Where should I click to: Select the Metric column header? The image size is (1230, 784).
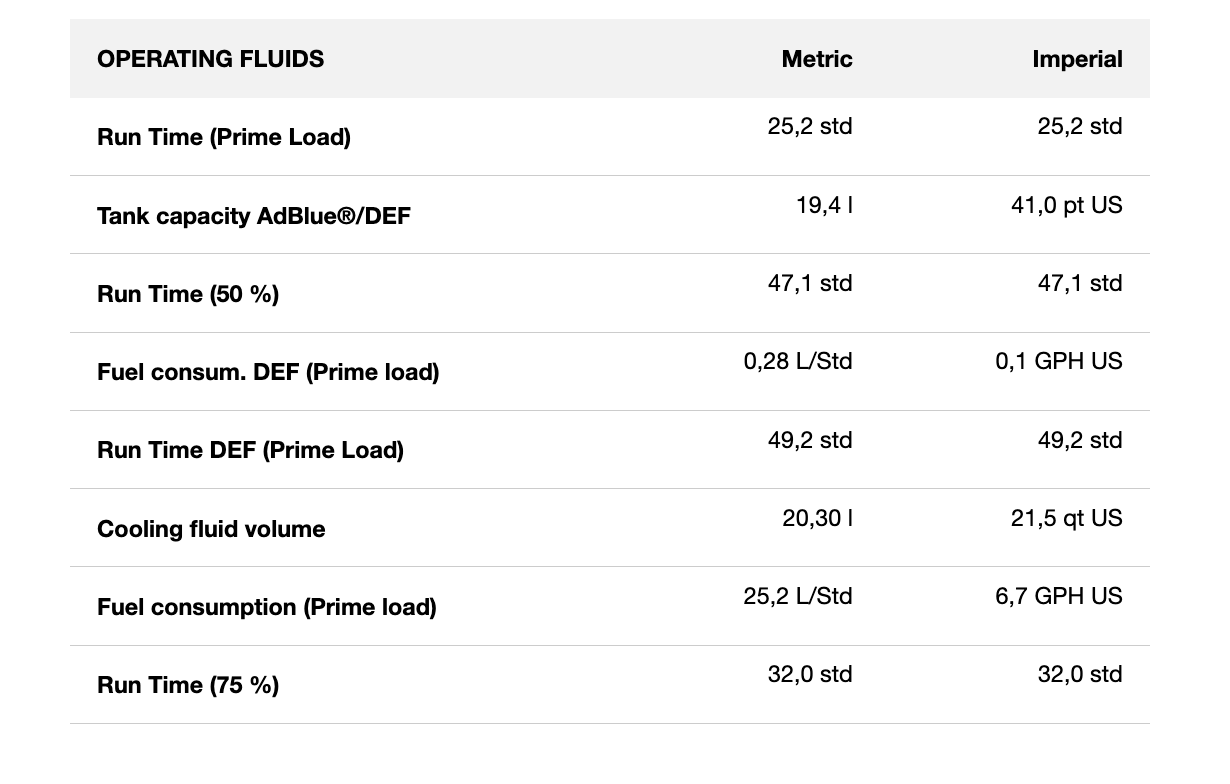(816, 59)
